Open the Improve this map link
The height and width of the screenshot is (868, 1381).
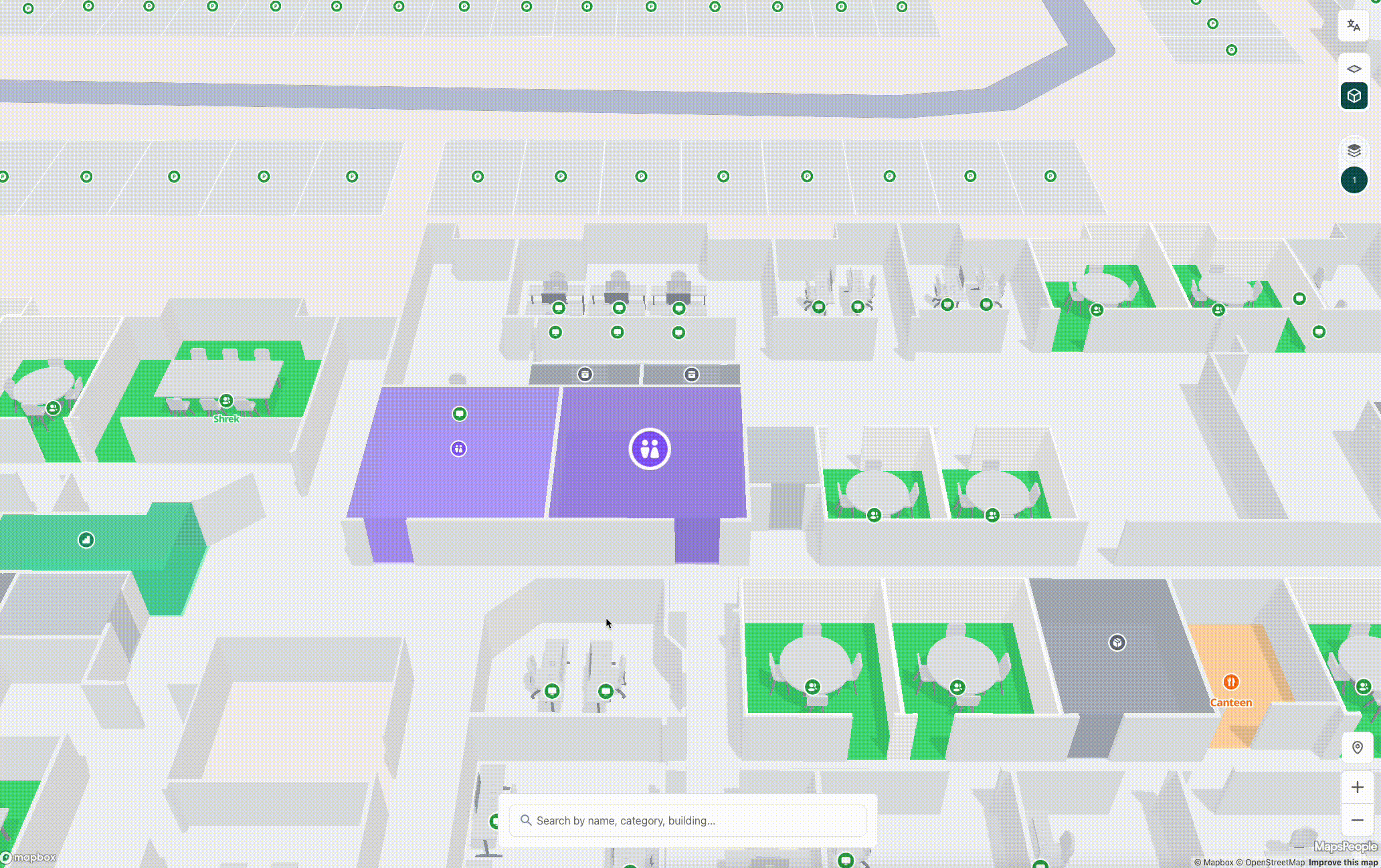pos(1344,863)
